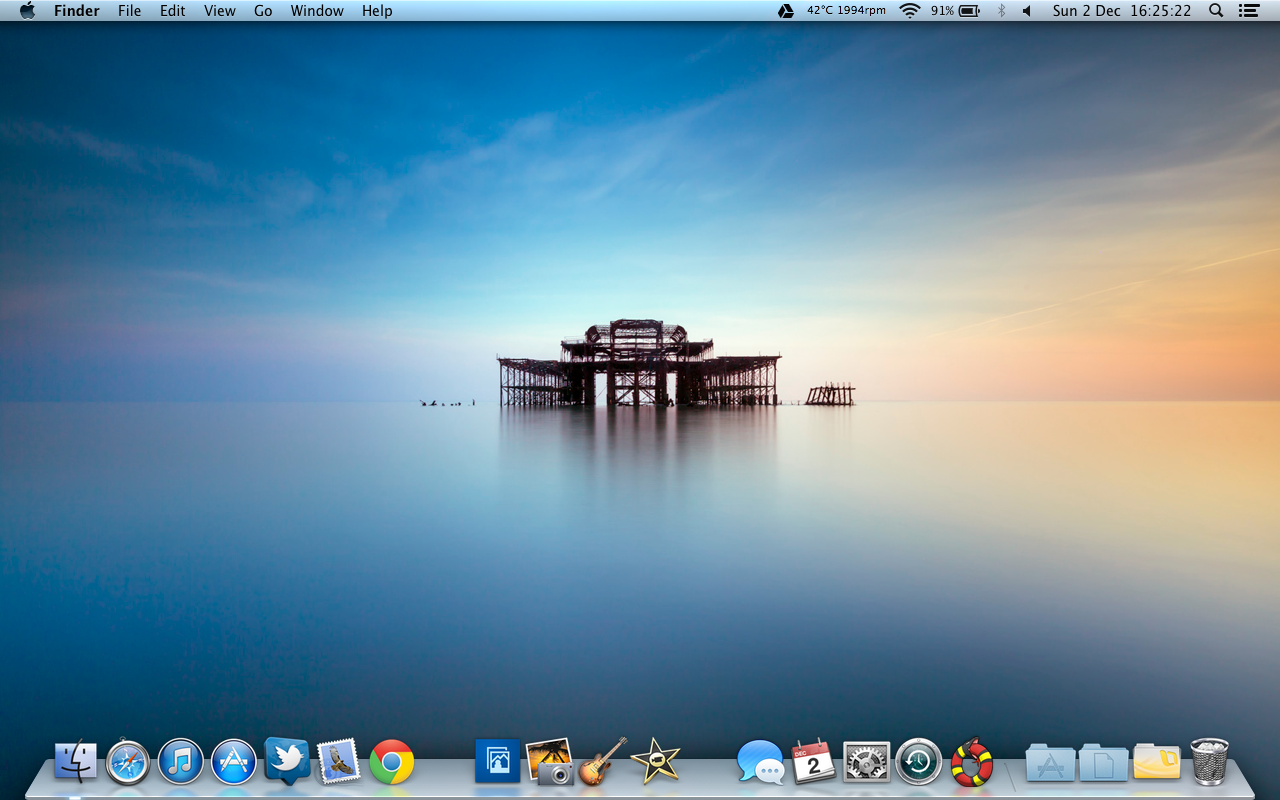Open the App Store dock icon
This screenshot has width=1280, height=800.
click(x=234, y=762)
